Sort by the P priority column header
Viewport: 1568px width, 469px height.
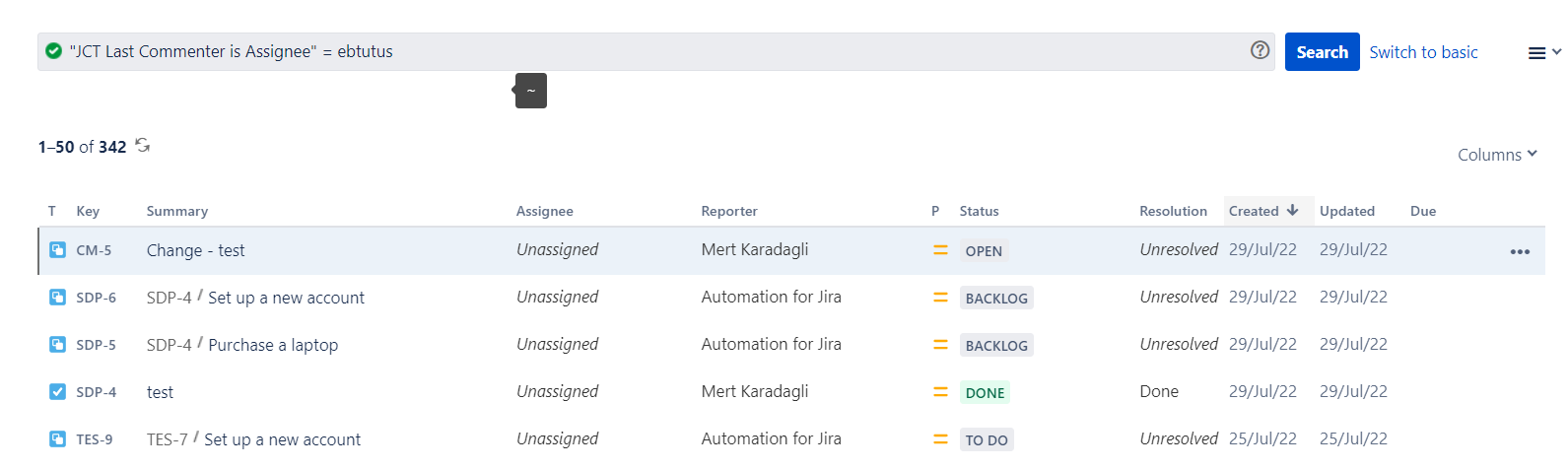tap(935, 211)
